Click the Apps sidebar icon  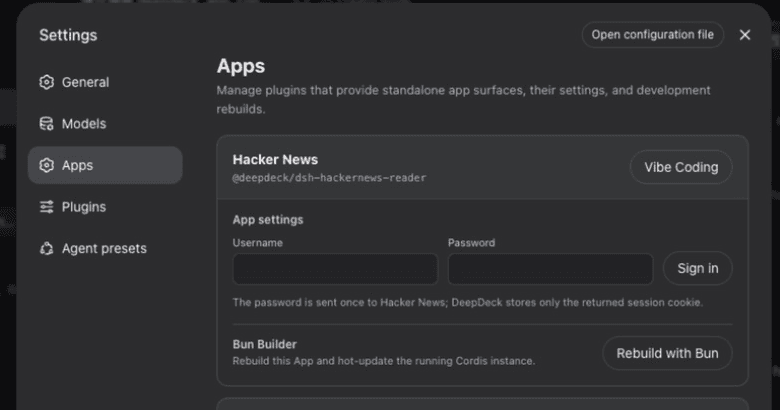[46, 165]
